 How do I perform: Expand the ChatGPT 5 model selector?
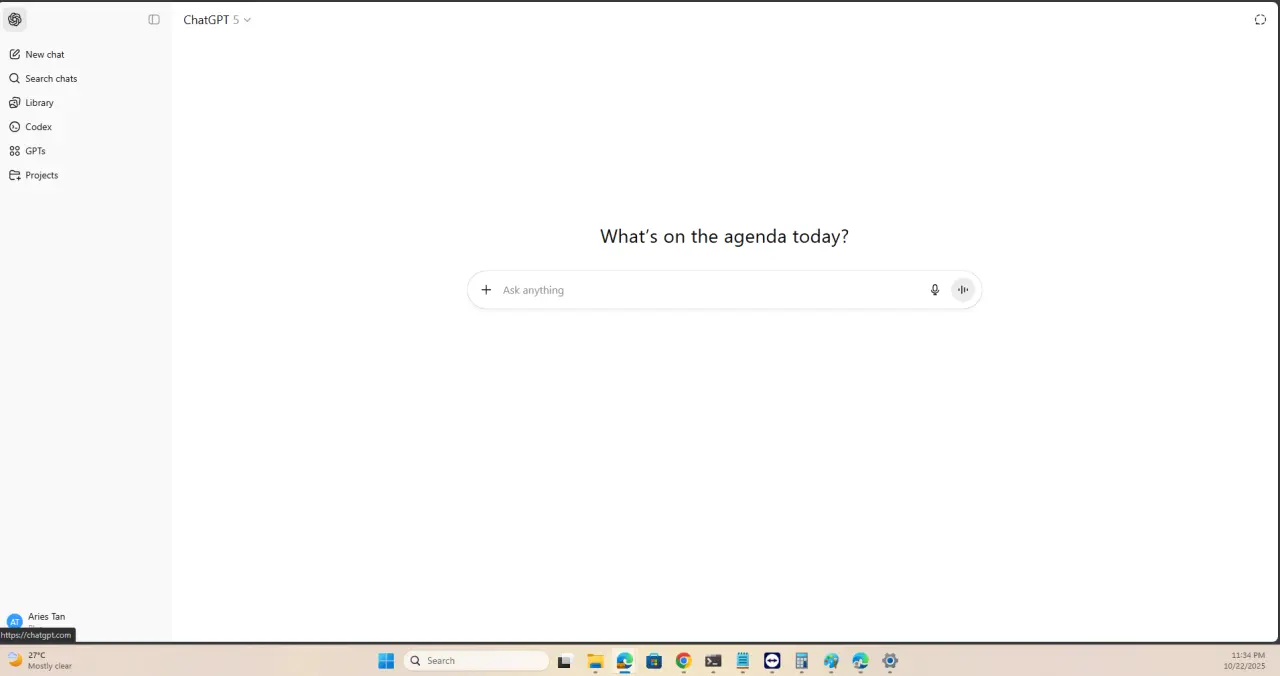coord(217,20)
